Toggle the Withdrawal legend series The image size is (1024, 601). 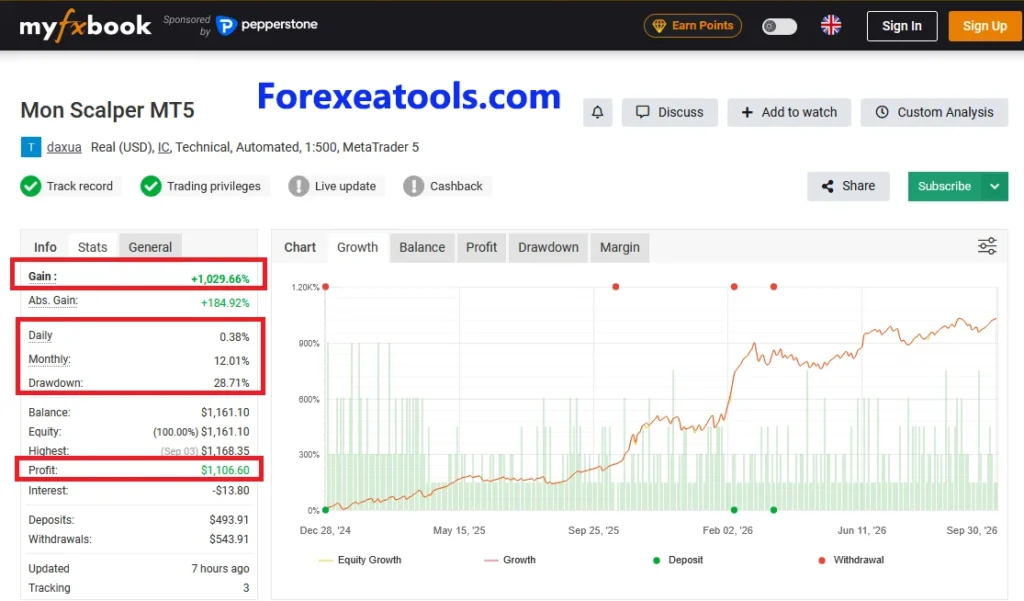click(x=851, y=560)
